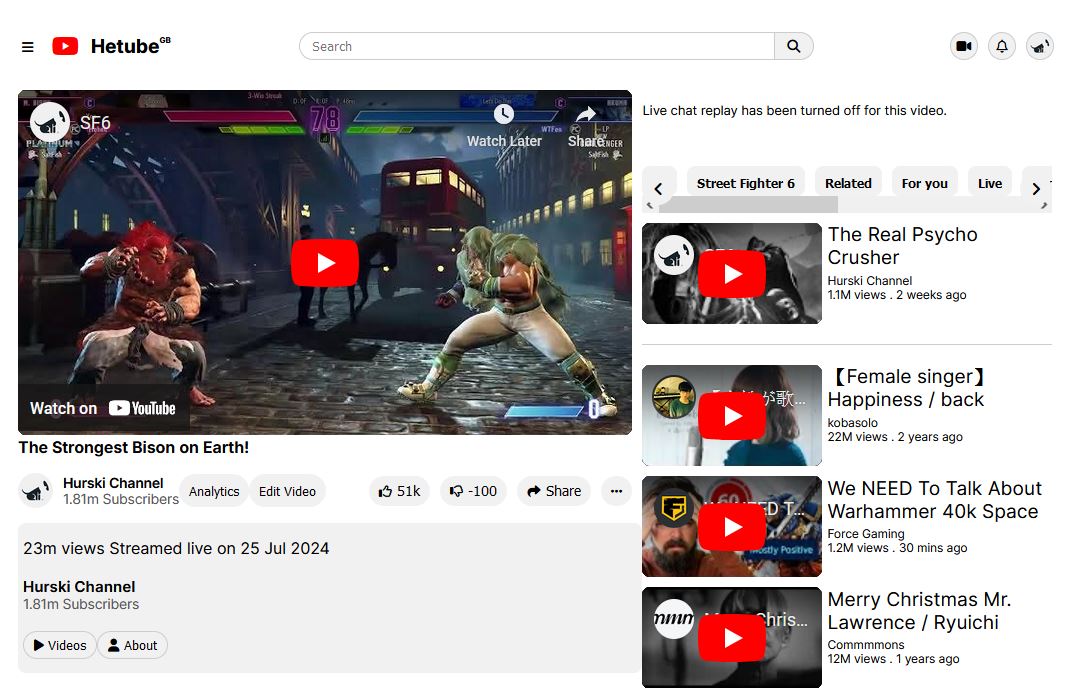Open The Real Psycho Crusher title
Screen dimensions: 1068x688
902,246
